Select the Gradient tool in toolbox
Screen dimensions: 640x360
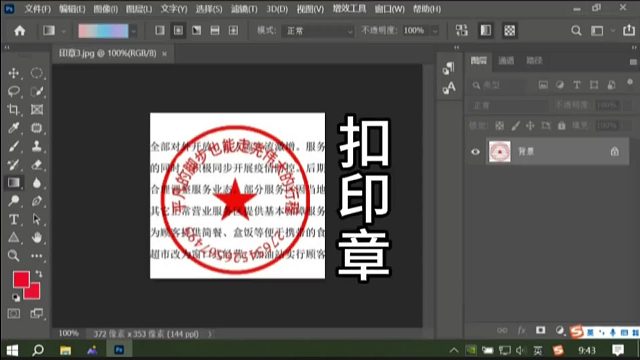pos(13,182)
